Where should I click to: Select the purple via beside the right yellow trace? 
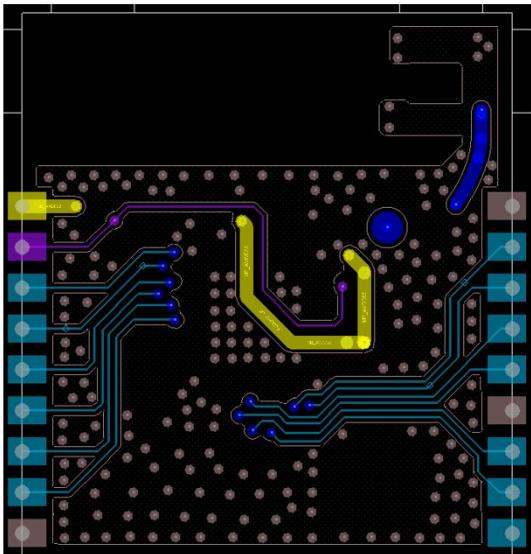click(342, 286)
